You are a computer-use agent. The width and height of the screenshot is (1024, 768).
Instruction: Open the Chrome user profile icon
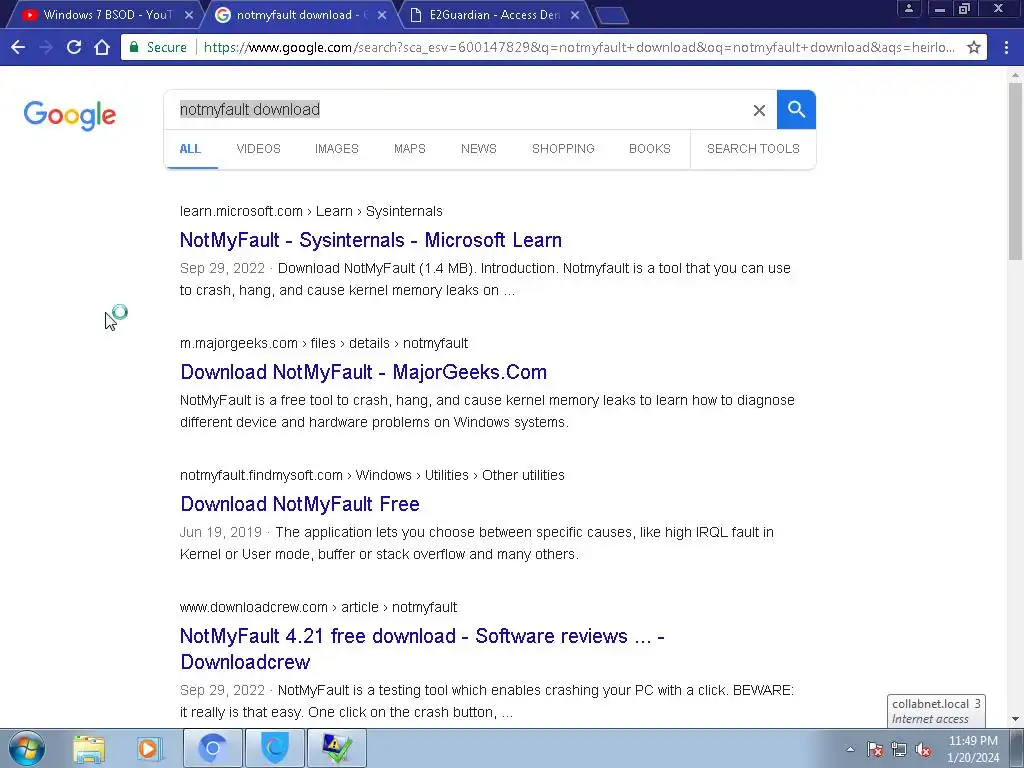point(908,8)
